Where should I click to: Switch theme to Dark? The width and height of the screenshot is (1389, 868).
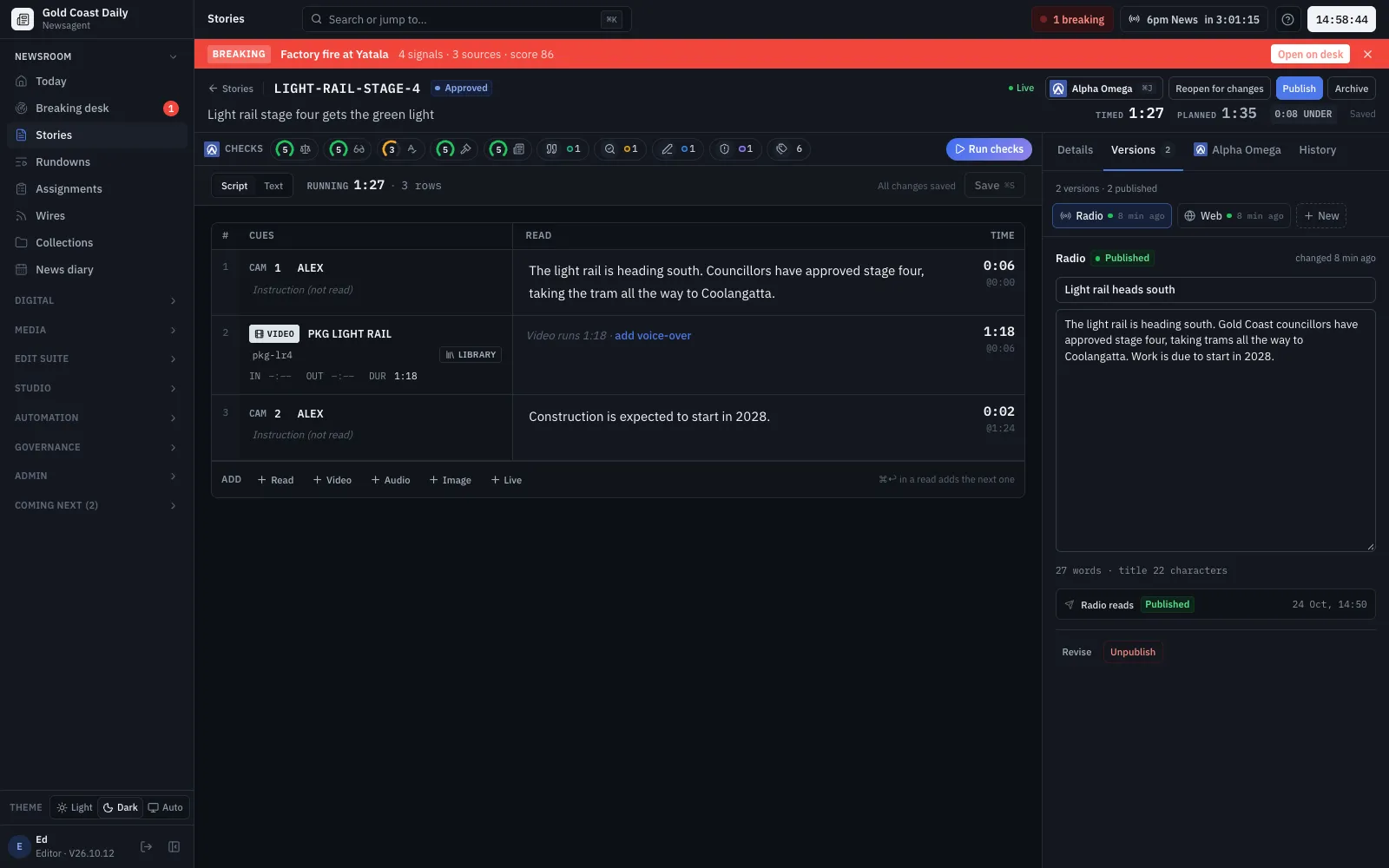[x=121, y=807]
